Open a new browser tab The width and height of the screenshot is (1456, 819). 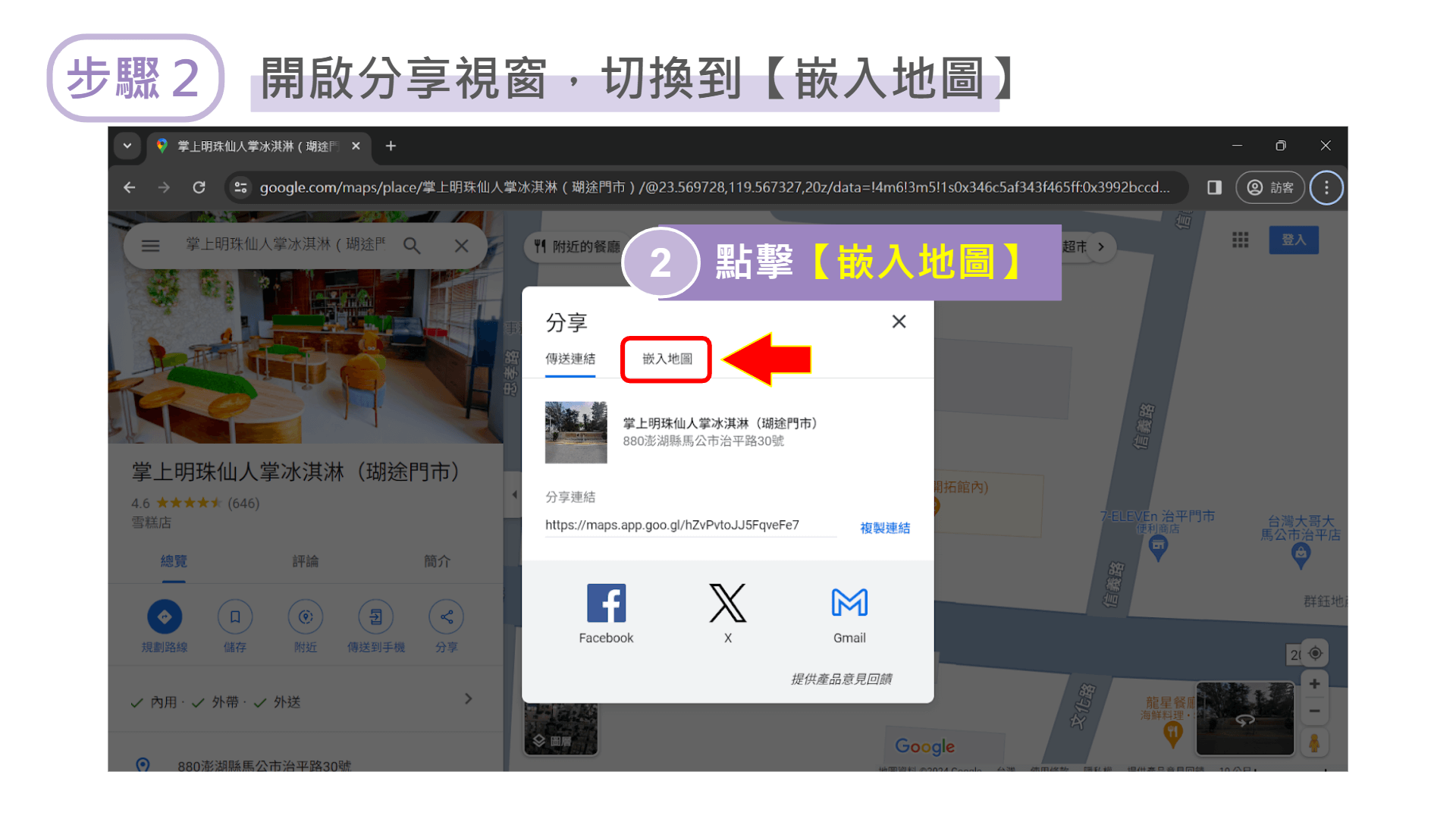click(x=391, y=146)
